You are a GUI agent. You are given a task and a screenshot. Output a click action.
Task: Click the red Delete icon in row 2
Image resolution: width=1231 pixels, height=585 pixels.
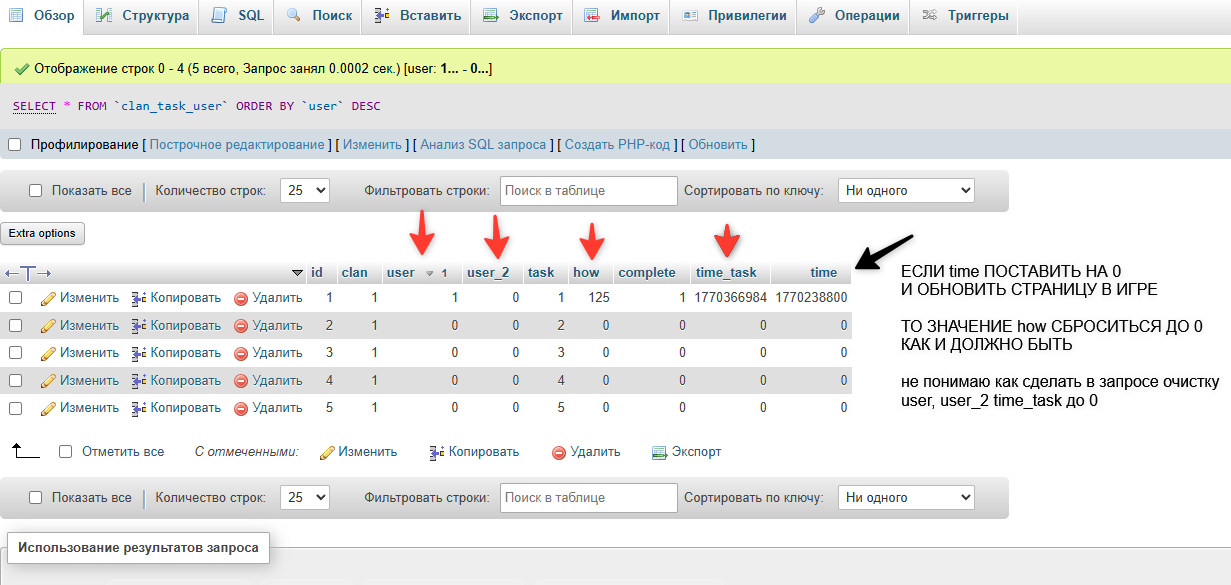click(240, 326)
